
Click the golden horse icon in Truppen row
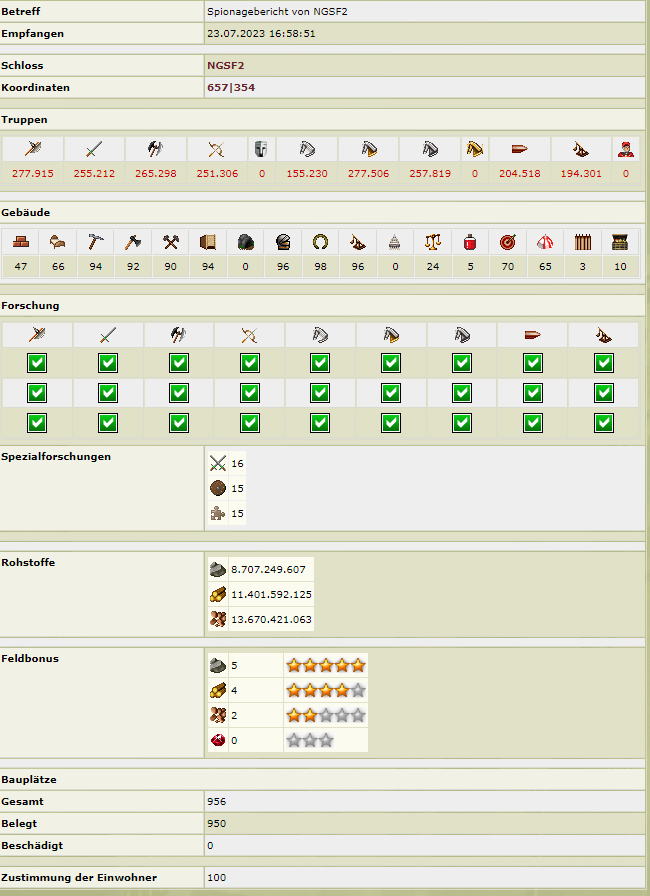click(475, 149)
